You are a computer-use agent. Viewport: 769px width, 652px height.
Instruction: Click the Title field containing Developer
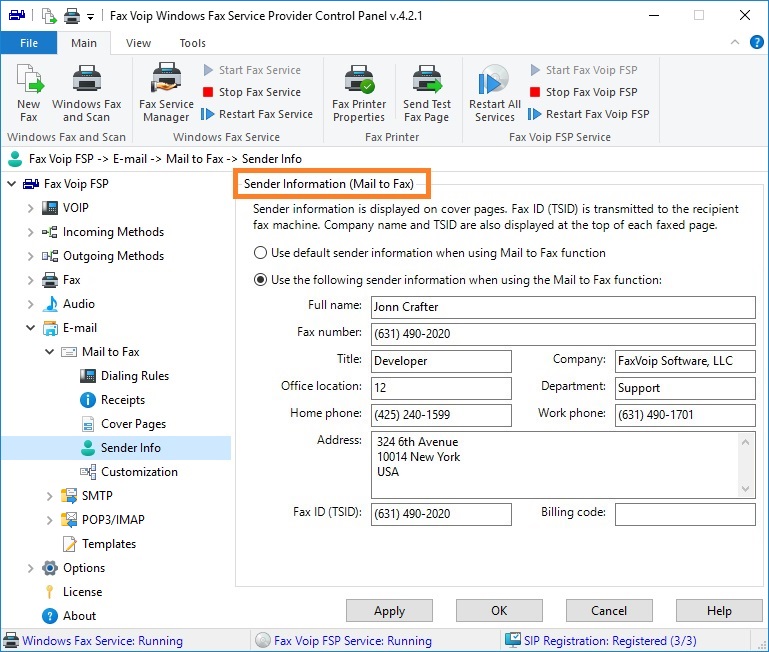441,361
